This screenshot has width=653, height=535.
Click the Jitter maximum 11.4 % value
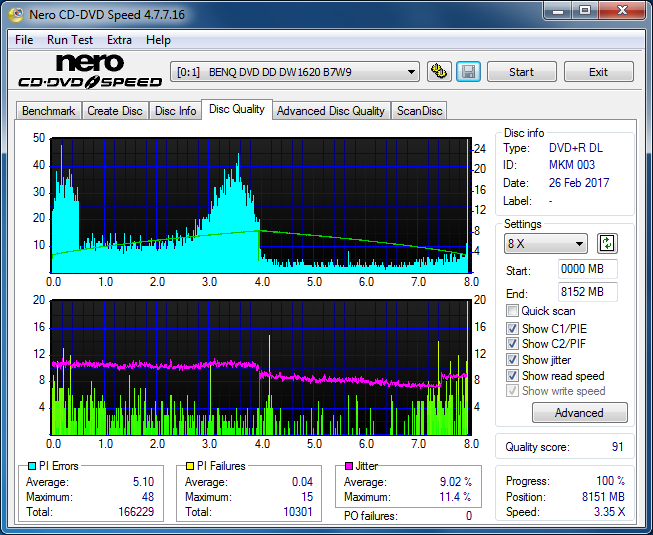[x=456, y=497]
